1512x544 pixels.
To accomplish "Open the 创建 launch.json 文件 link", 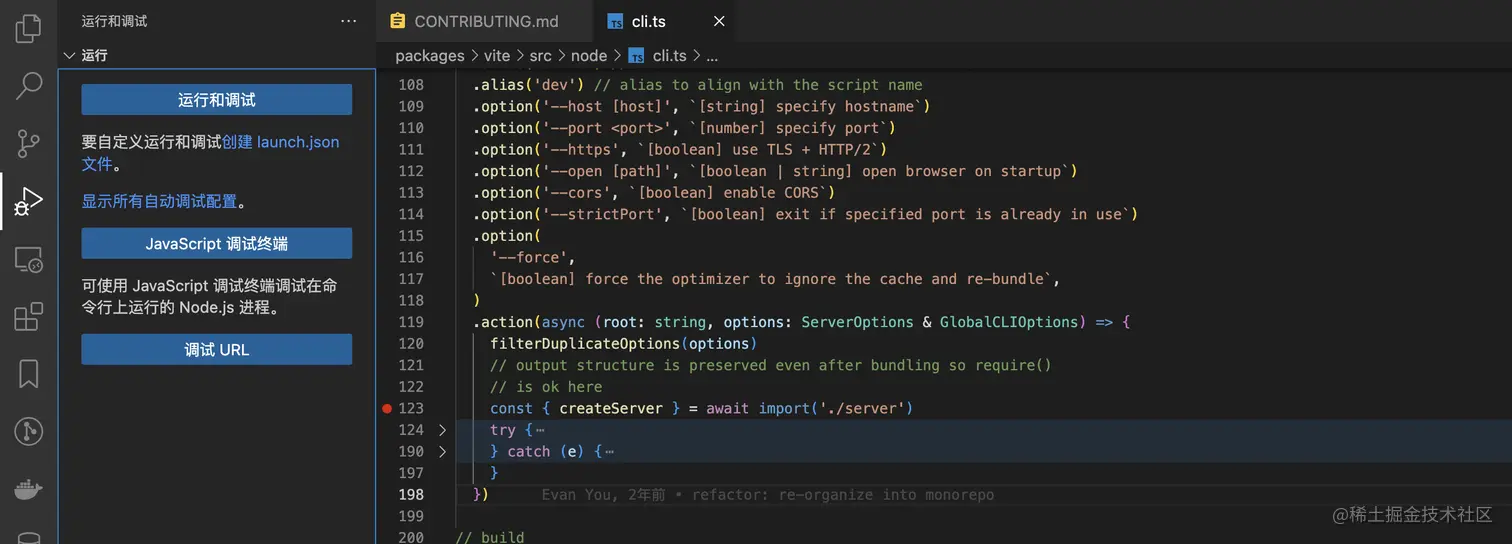I will click(x=281, y=142).
